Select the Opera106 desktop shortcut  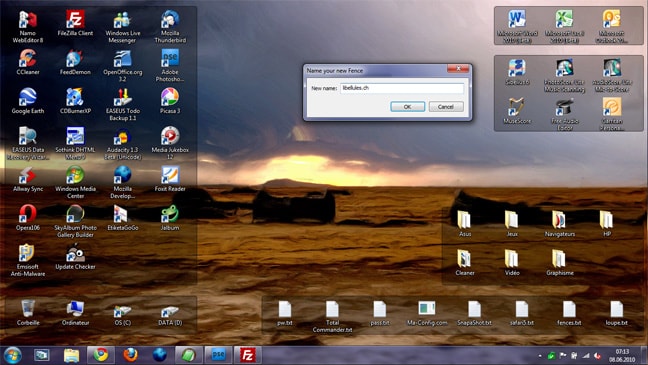tap(28, 218)
